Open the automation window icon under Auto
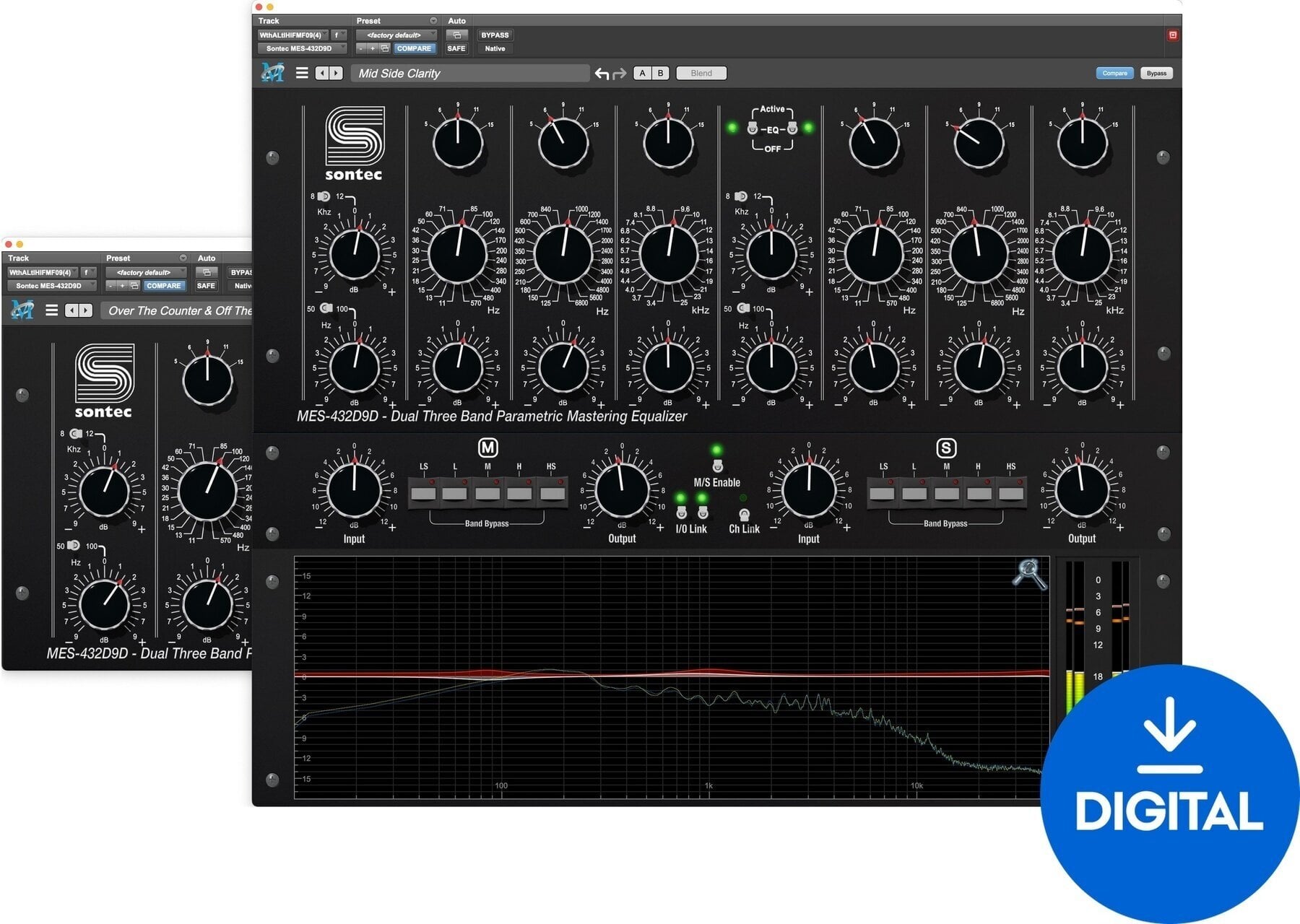Screen dimensions: 1300x924 [456, 35]
